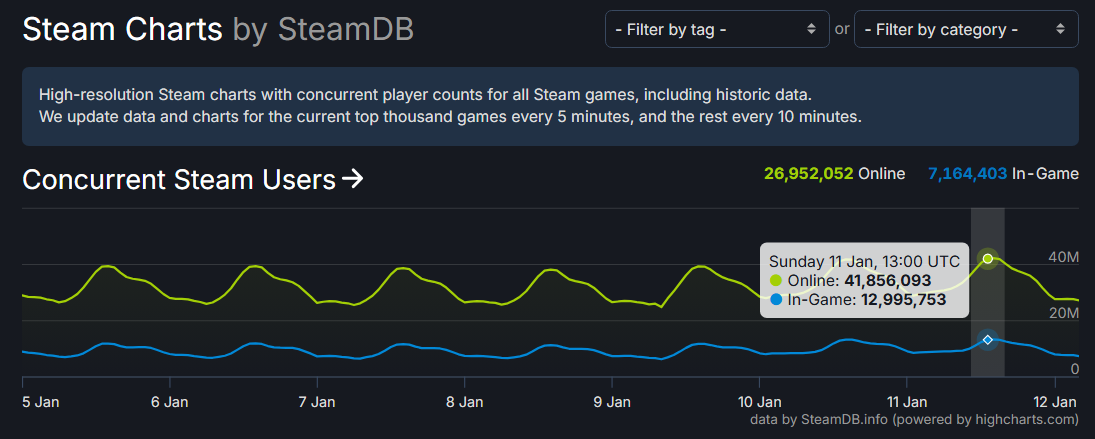Click the green Online dot in tooltip

tap(776, 281)
